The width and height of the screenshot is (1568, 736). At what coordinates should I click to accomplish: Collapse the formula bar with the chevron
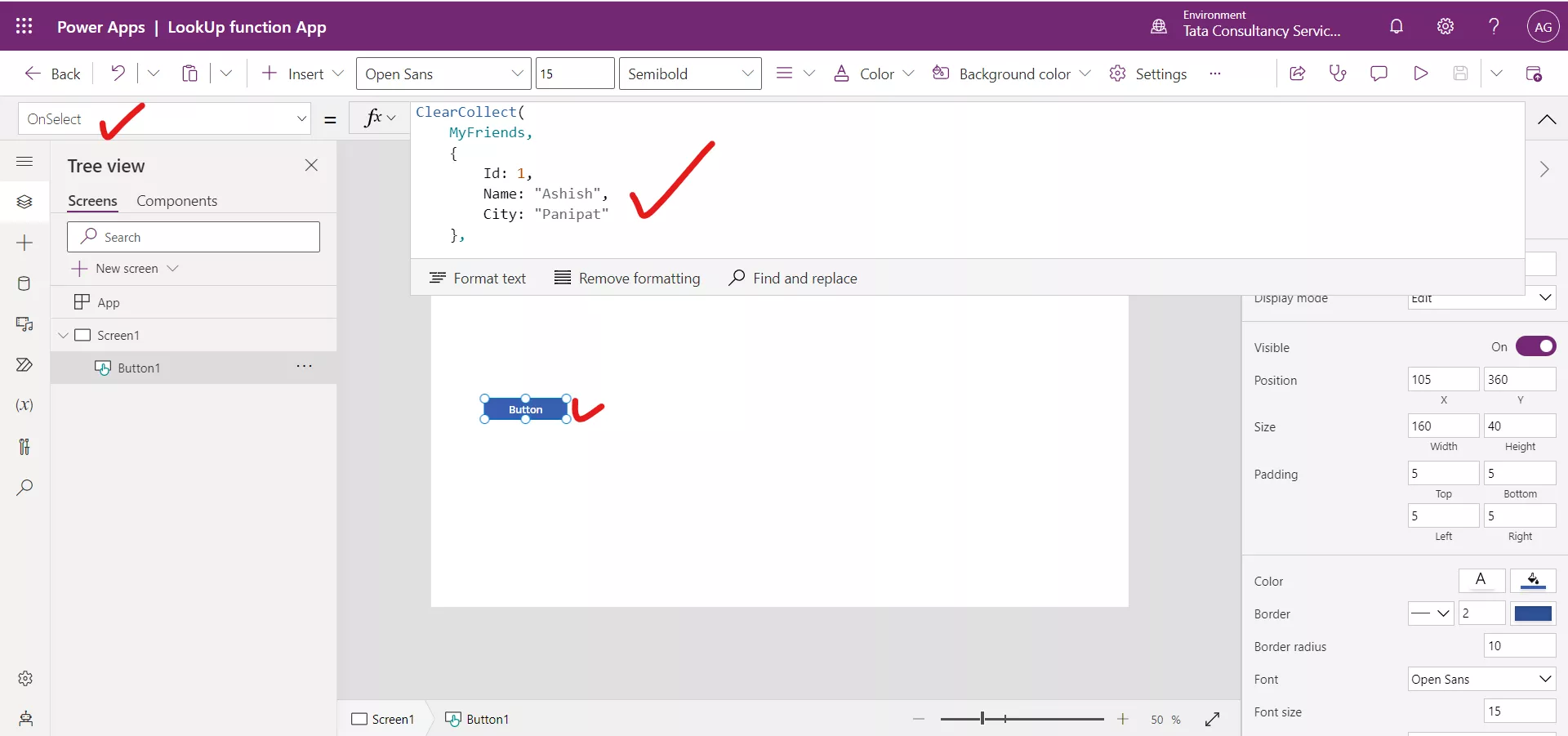pos(1548,119)
